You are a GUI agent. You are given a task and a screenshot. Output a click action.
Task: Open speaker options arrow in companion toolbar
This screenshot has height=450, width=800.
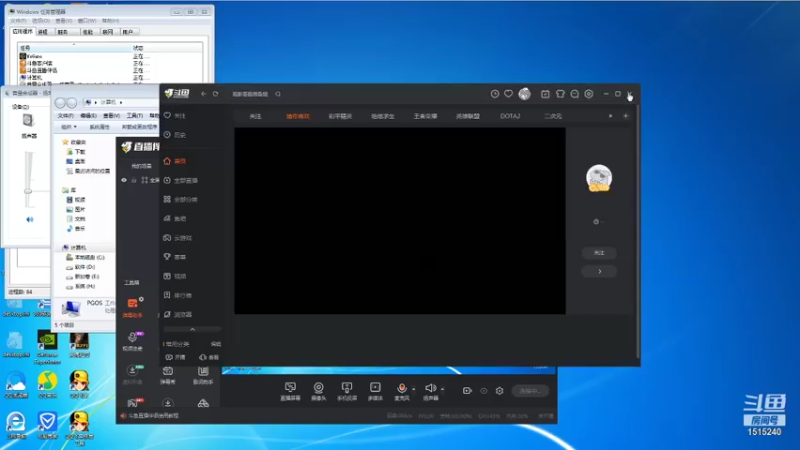pos(442,389)
